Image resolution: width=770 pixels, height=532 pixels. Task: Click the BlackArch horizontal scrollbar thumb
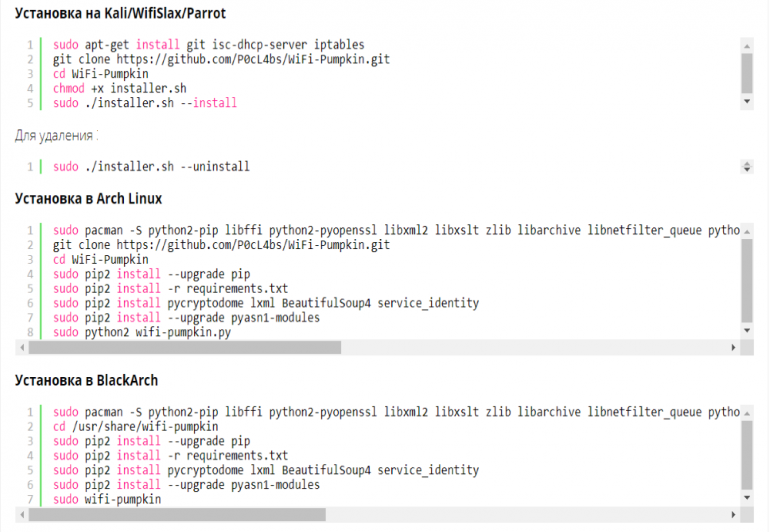click(x=177, y=515)
